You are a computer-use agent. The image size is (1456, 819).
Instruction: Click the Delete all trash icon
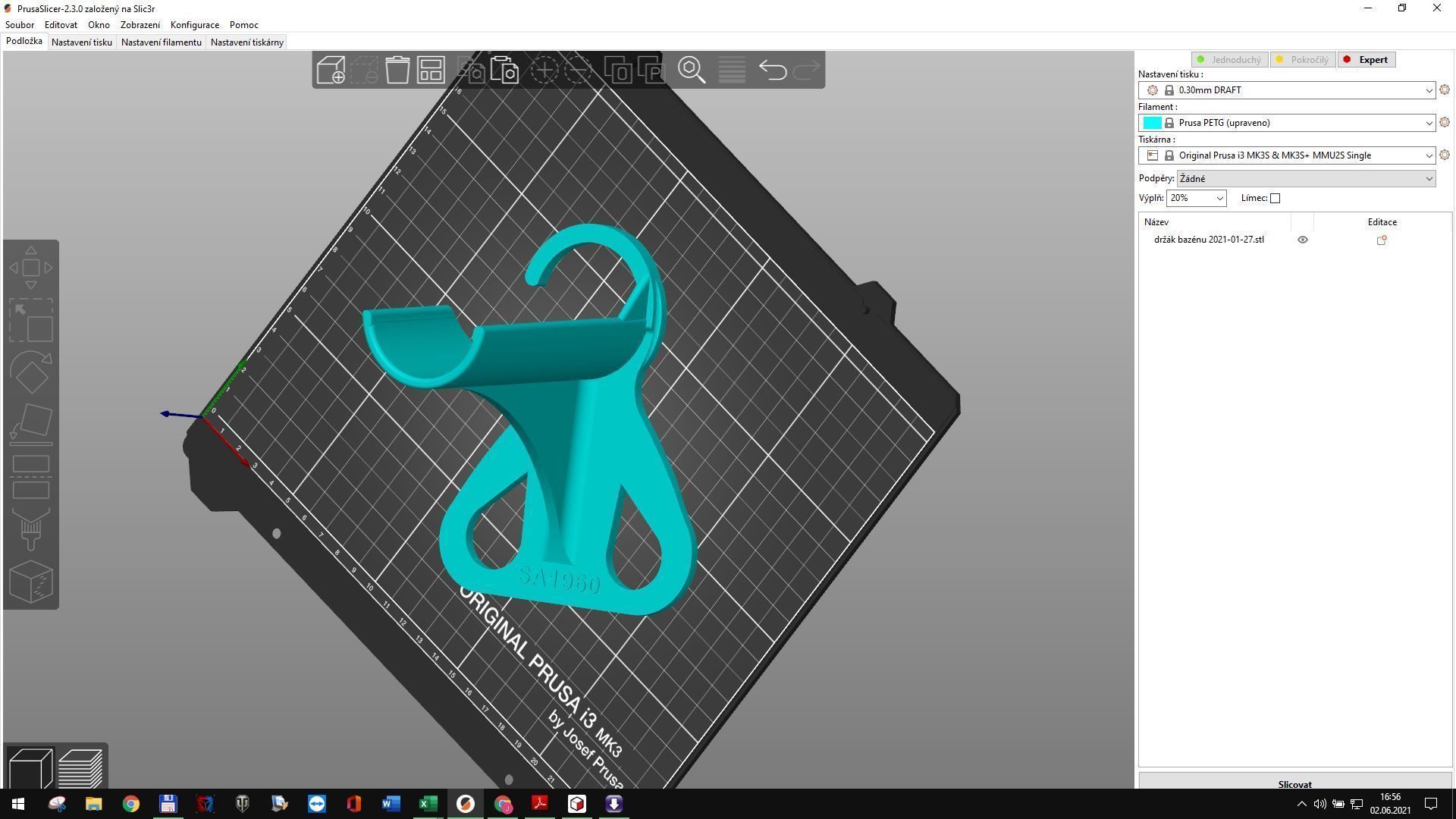tap(397, 71)
